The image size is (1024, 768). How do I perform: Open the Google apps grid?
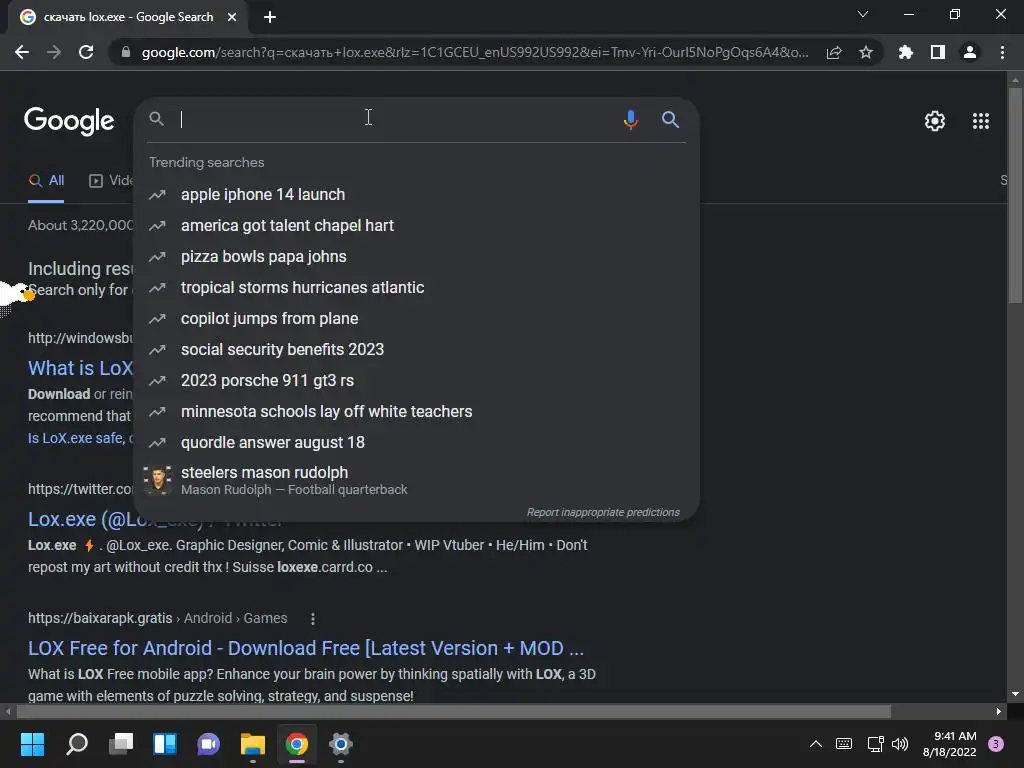point(981,121)
